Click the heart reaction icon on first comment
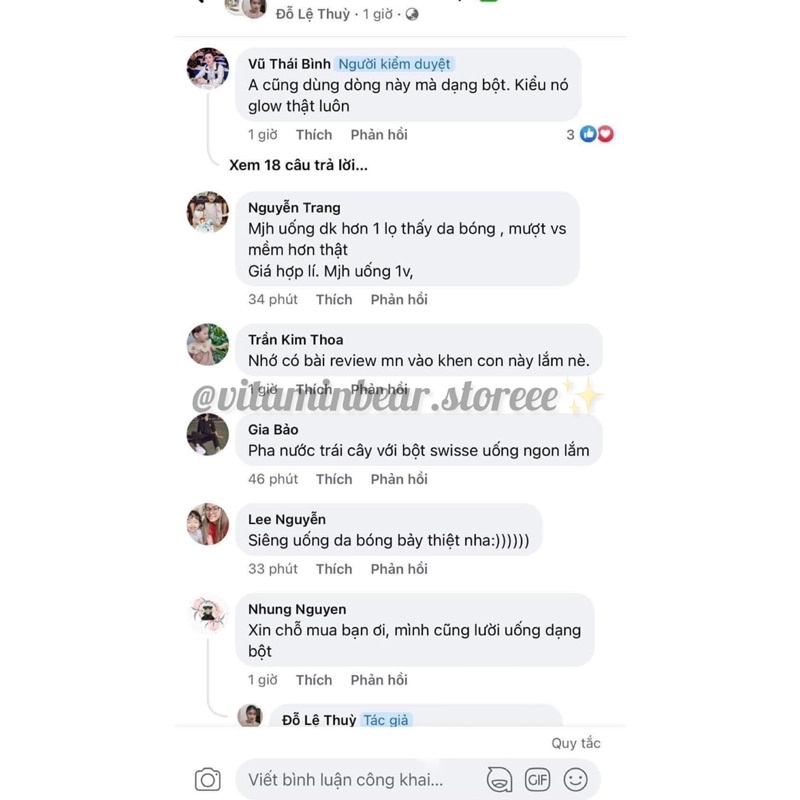This screenshot has height=800, width=800. (x=606, y=134)
